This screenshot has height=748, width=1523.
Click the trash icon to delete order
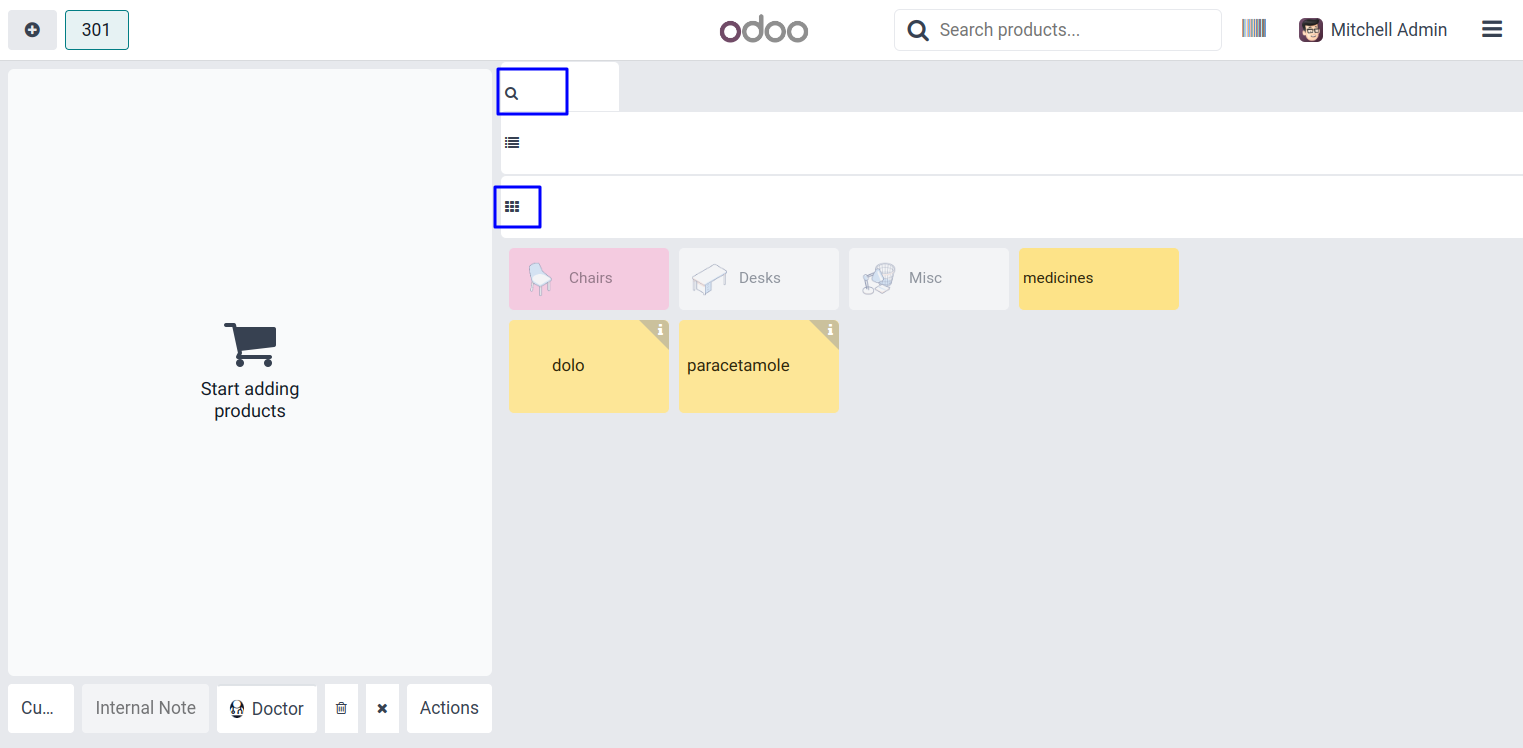tap(341, 708)
